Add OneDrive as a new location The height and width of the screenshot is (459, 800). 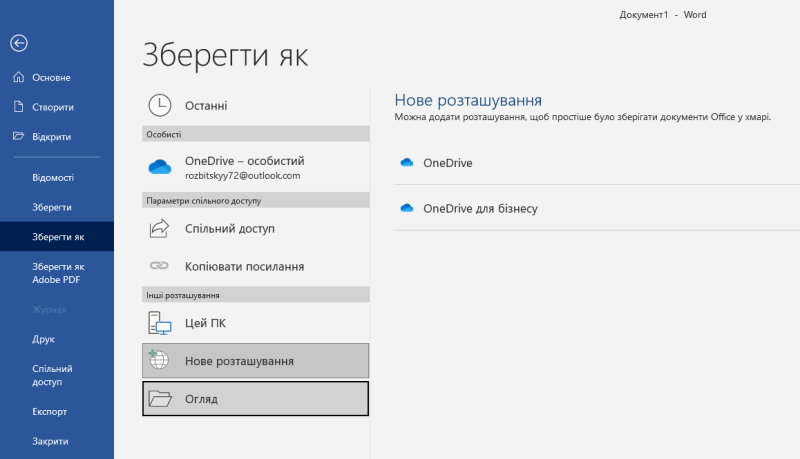tap(447, 162)
